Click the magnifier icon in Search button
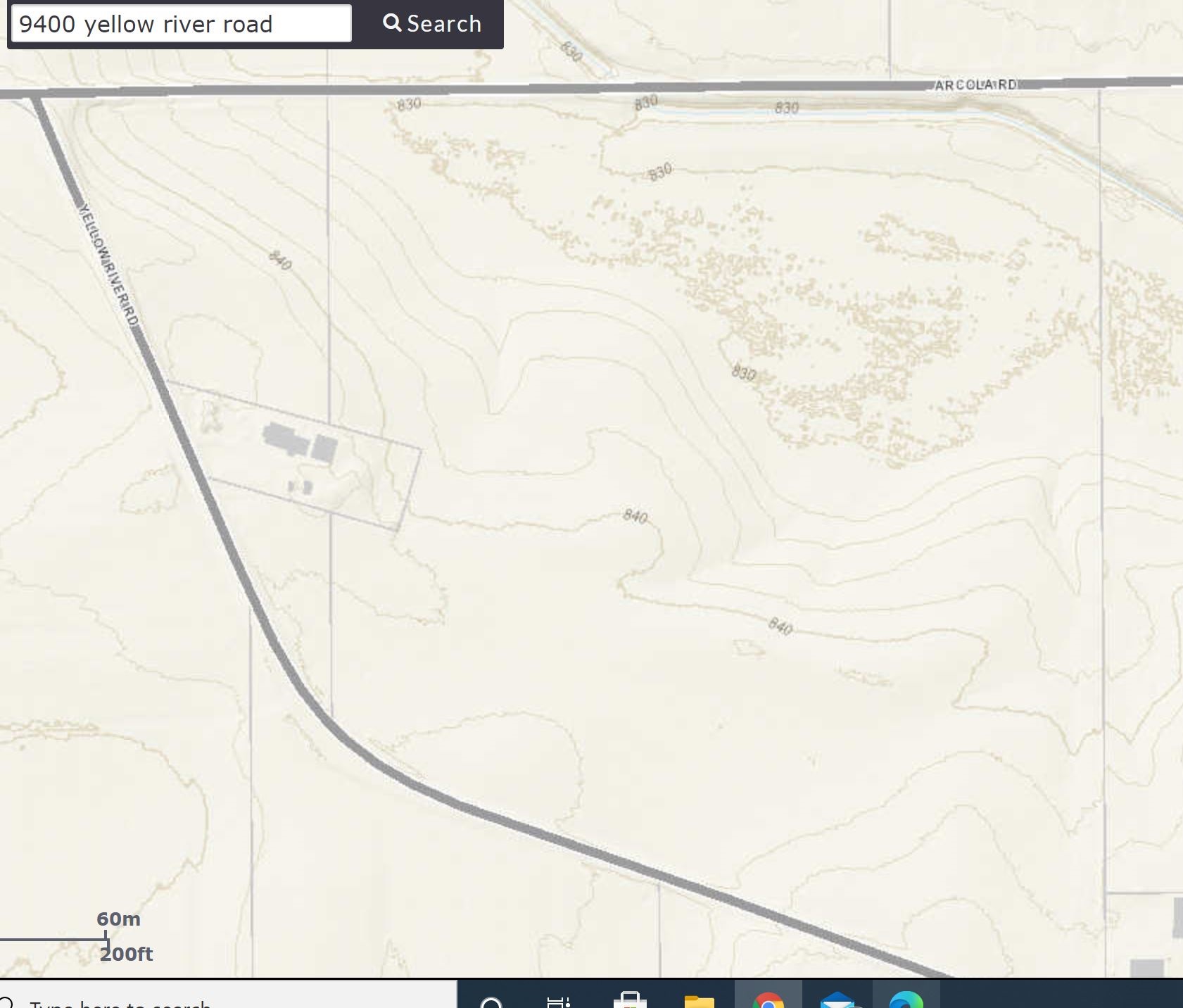 tap(392, 23)
